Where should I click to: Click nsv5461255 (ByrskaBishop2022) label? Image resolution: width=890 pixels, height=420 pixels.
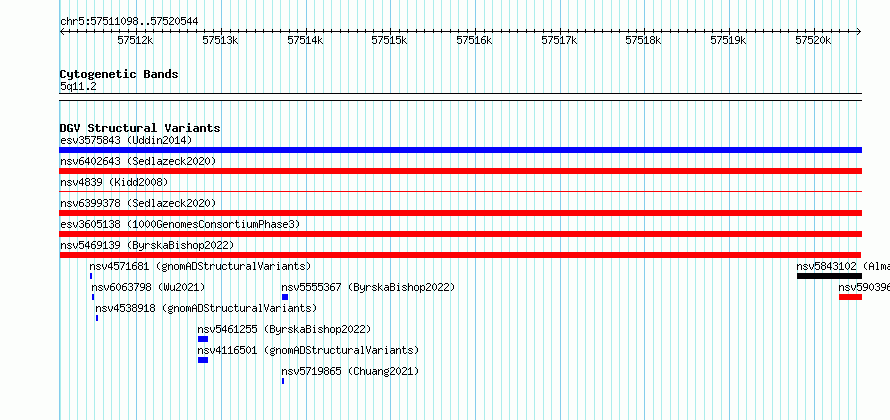[284, 329]
